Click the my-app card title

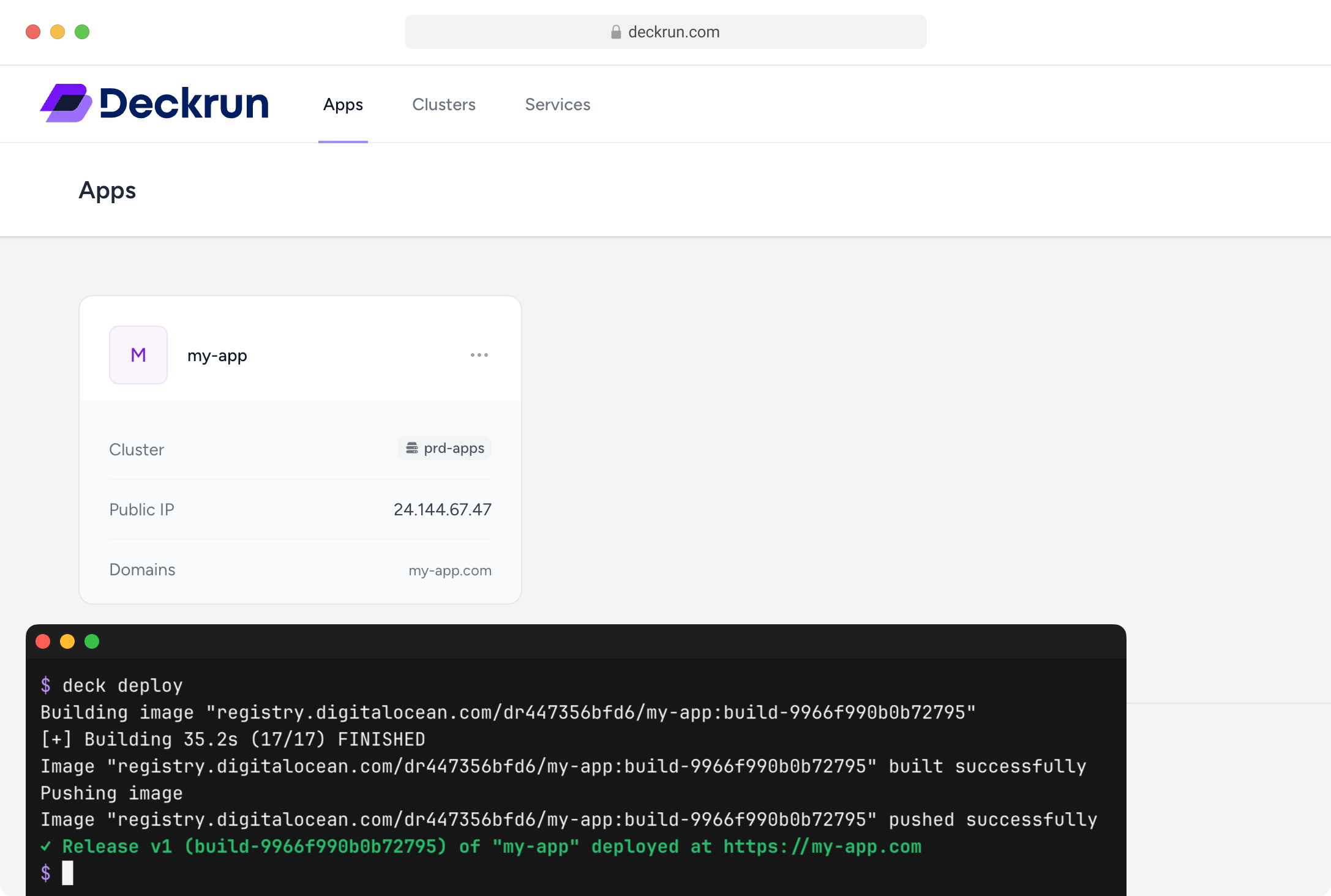(x=217, y=355)
